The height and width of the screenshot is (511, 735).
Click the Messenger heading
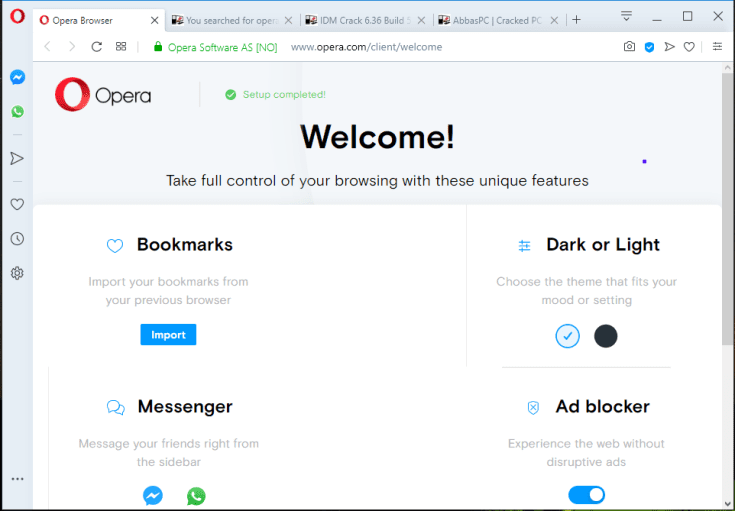pyautogui.click(x=185, y=406)
